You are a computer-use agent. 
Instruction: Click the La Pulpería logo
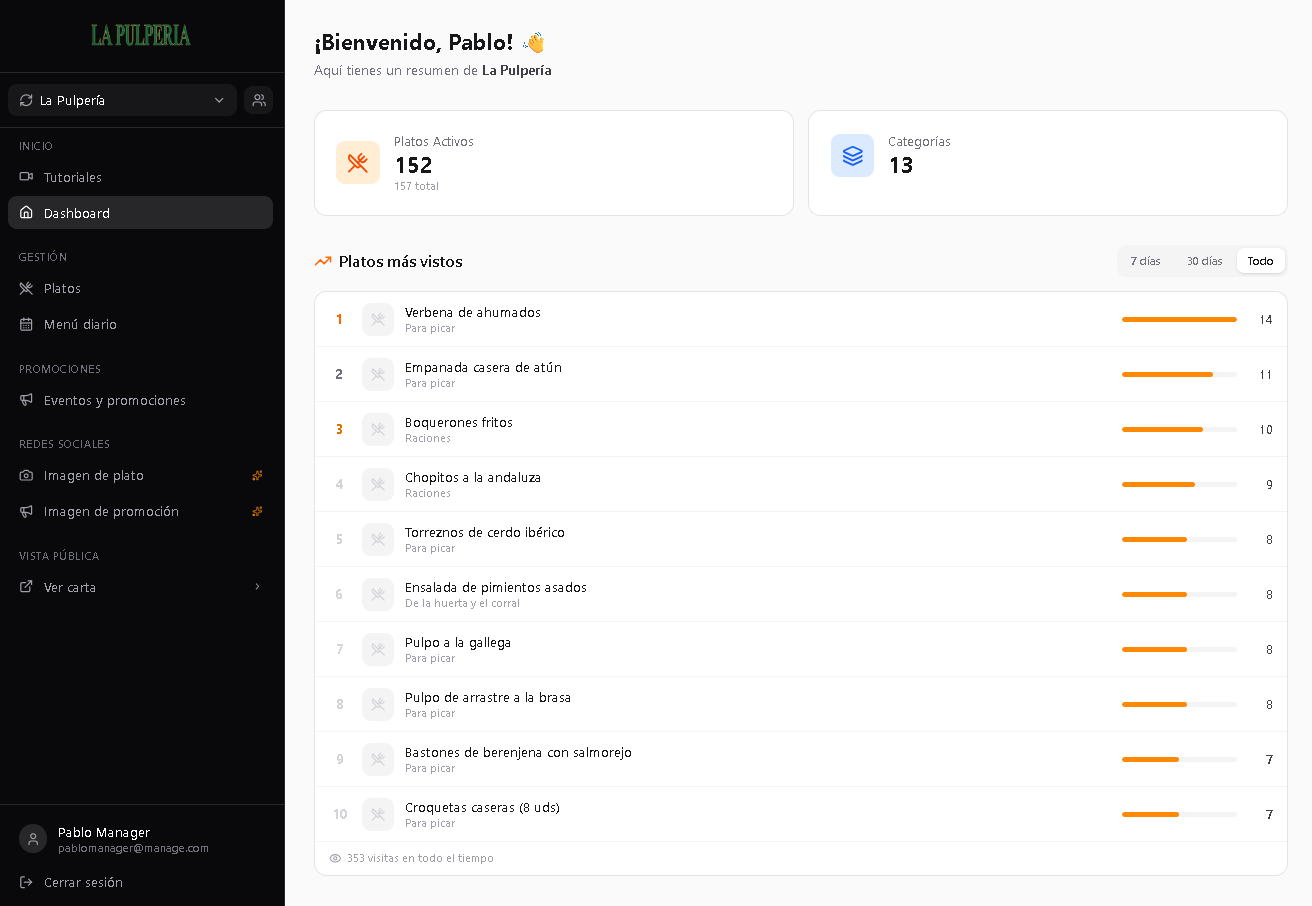141,35
